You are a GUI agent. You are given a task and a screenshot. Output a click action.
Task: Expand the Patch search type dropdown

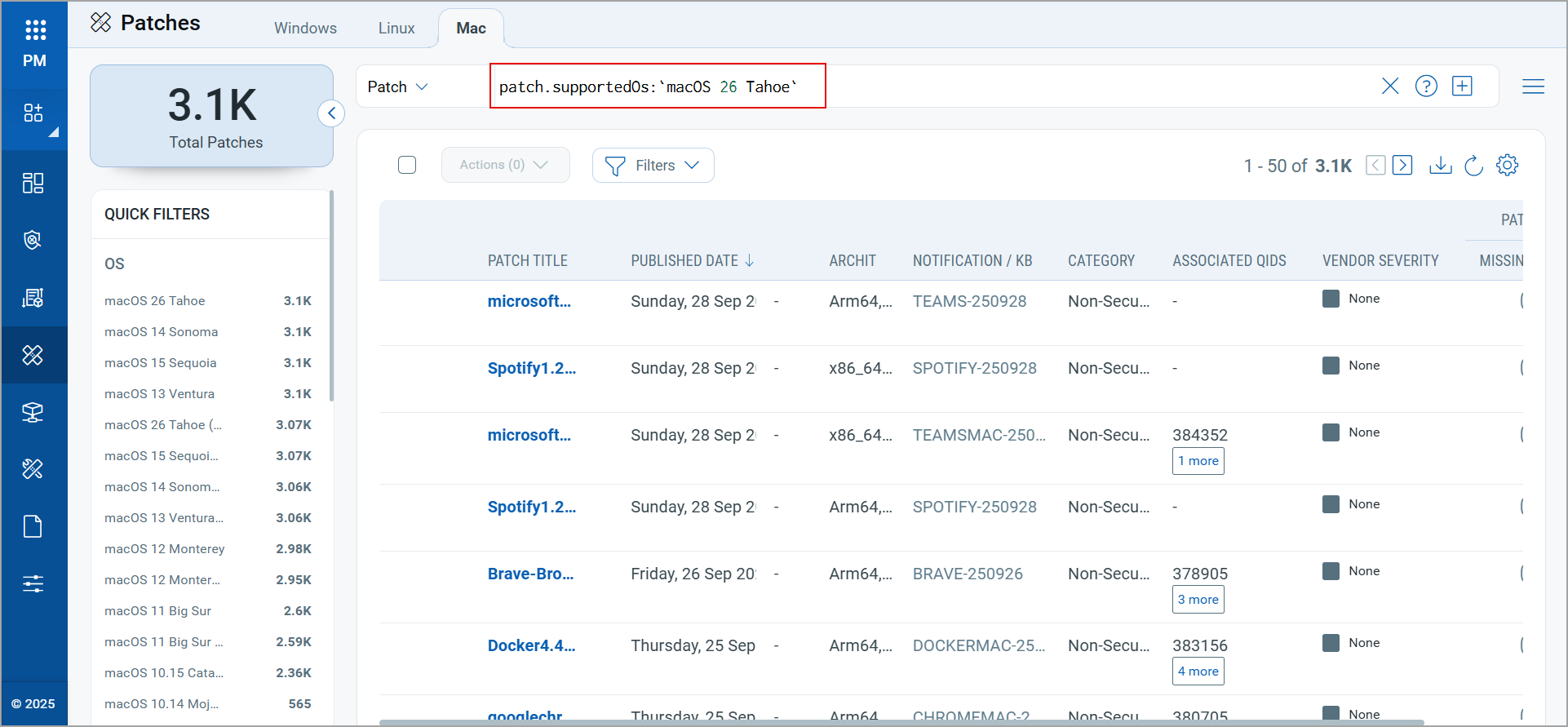397,87
